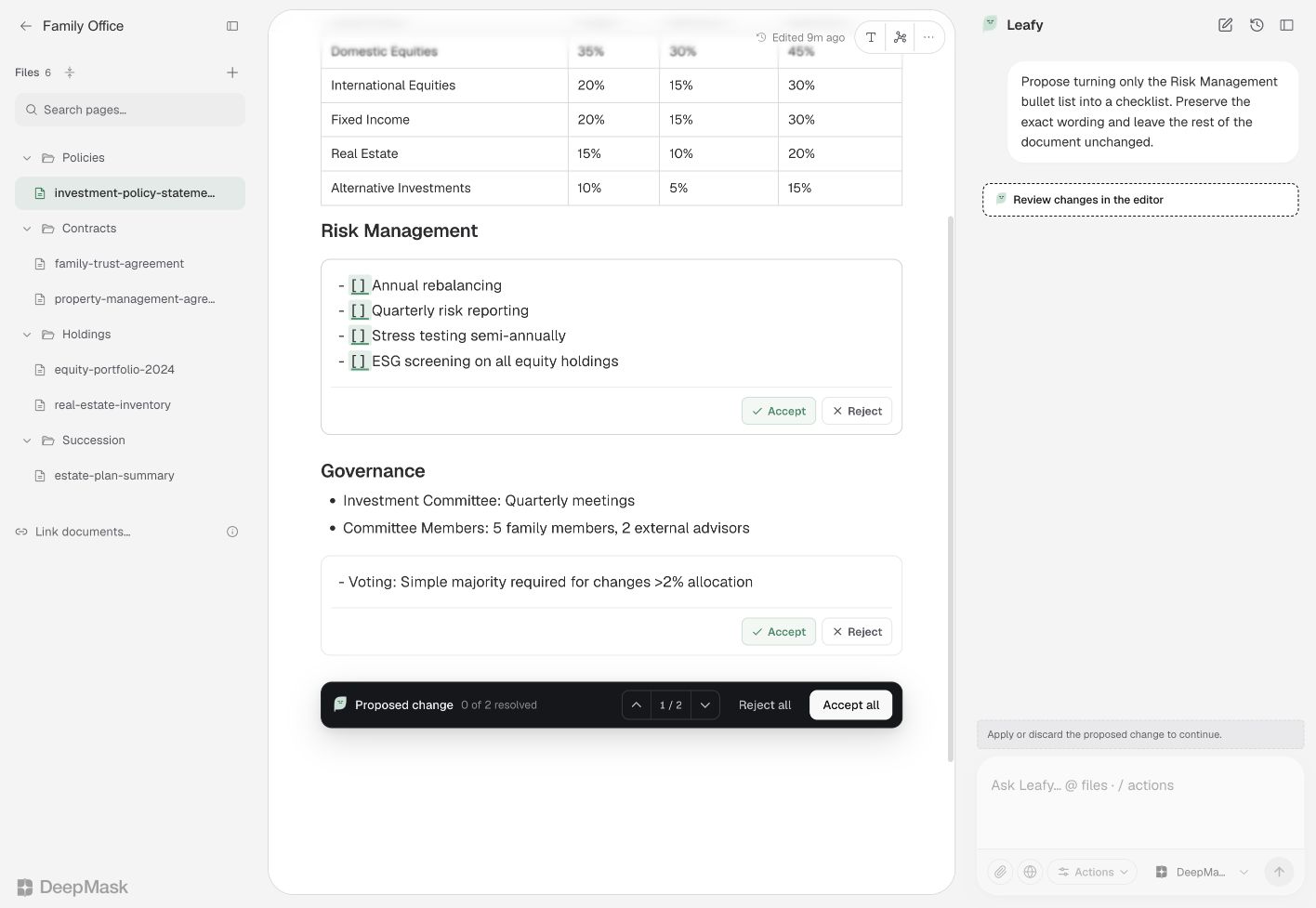Screen dimensions: 1316x908
Task: Reject the Voting line change
Action: (857, 632)
